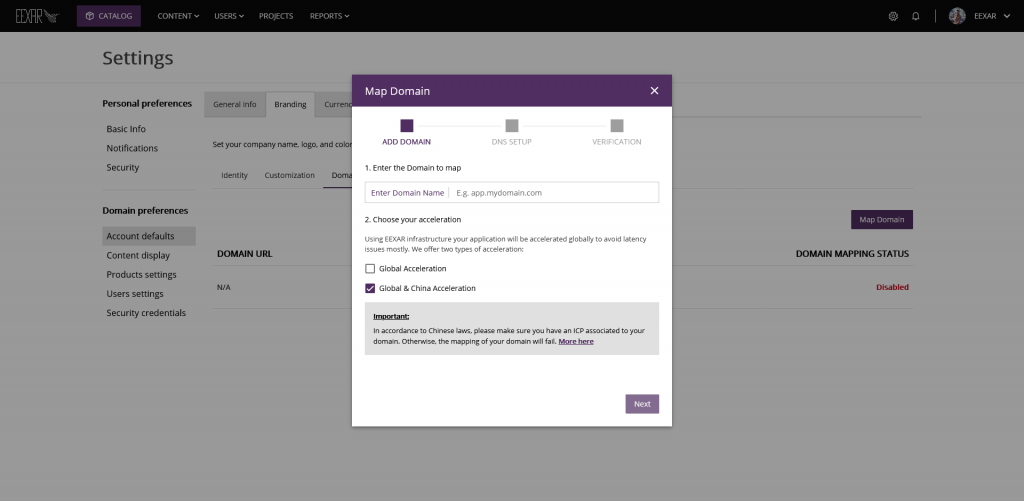
Task: Expand the EEXAR account menu
Action: [x=992, y=16]
